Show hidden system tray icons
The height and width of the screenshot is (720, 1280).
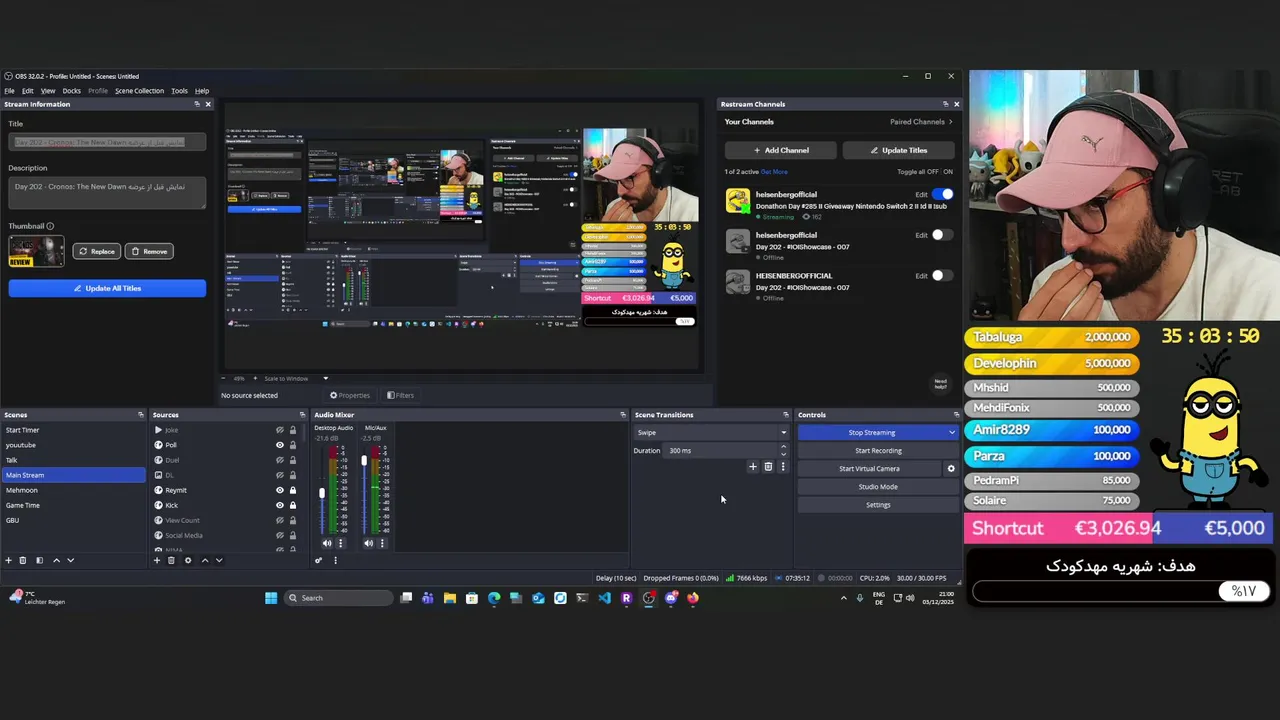[843, 598]
